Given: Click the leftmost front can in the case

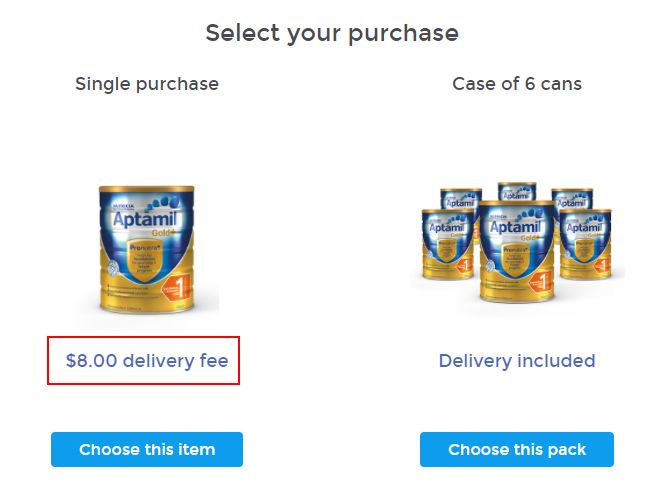Looking at the screenshot, I should 446,245.
